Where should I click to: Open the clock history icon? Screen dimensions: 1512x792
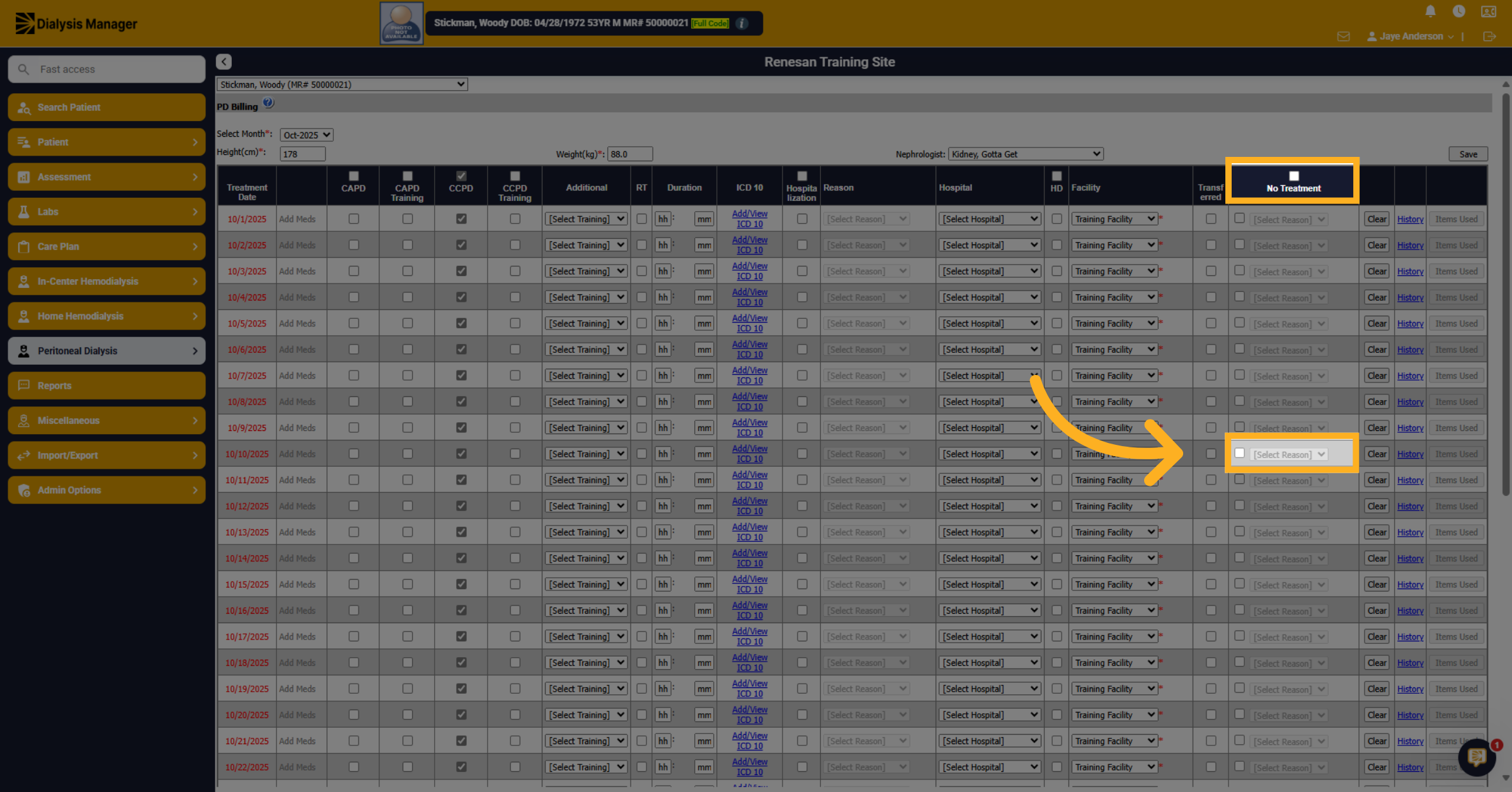point(1458,11)
